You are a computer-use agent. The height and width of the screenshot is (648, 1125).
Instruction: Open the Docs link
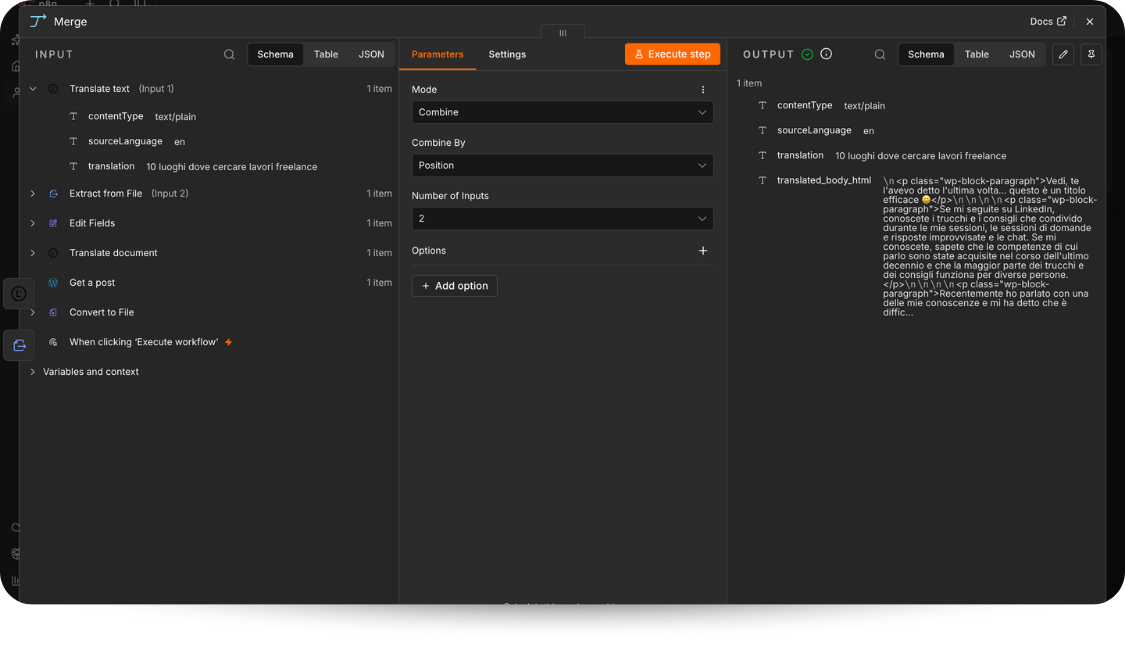1048,22
